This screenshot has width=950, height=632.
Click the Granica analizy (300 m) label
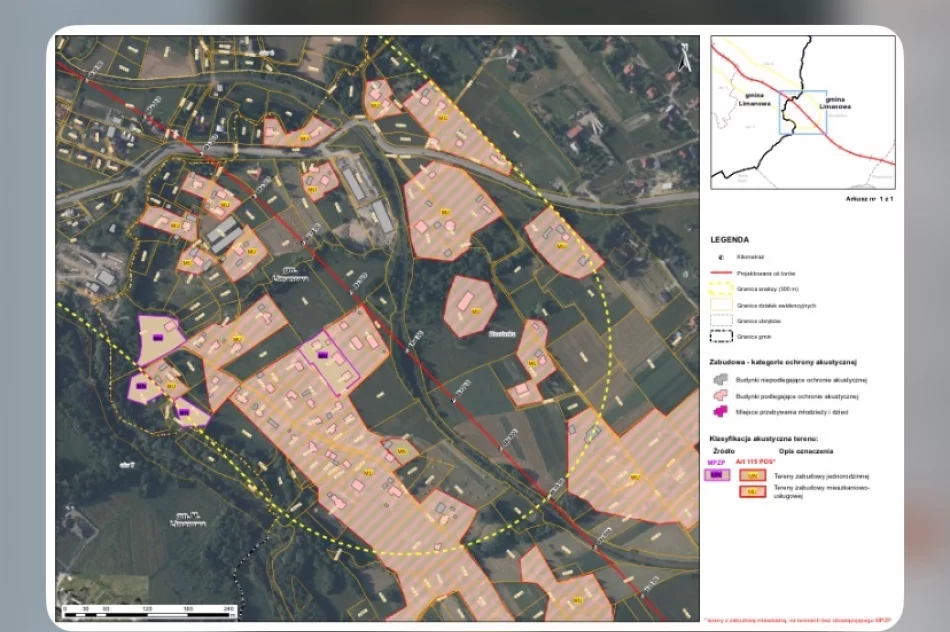(767, 290)
